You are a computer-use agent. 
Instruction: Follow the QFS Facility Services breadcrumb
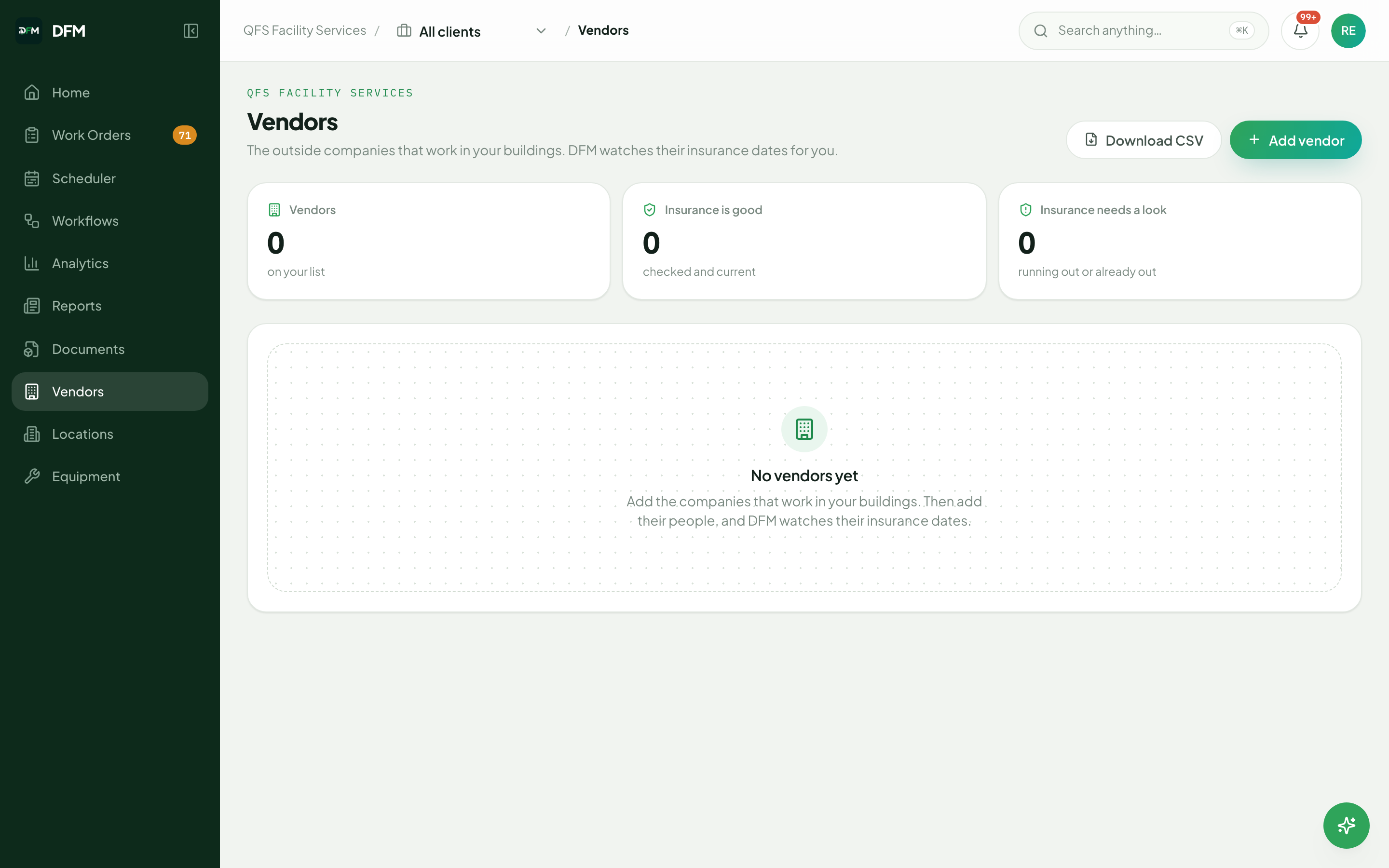click(304, 30)
